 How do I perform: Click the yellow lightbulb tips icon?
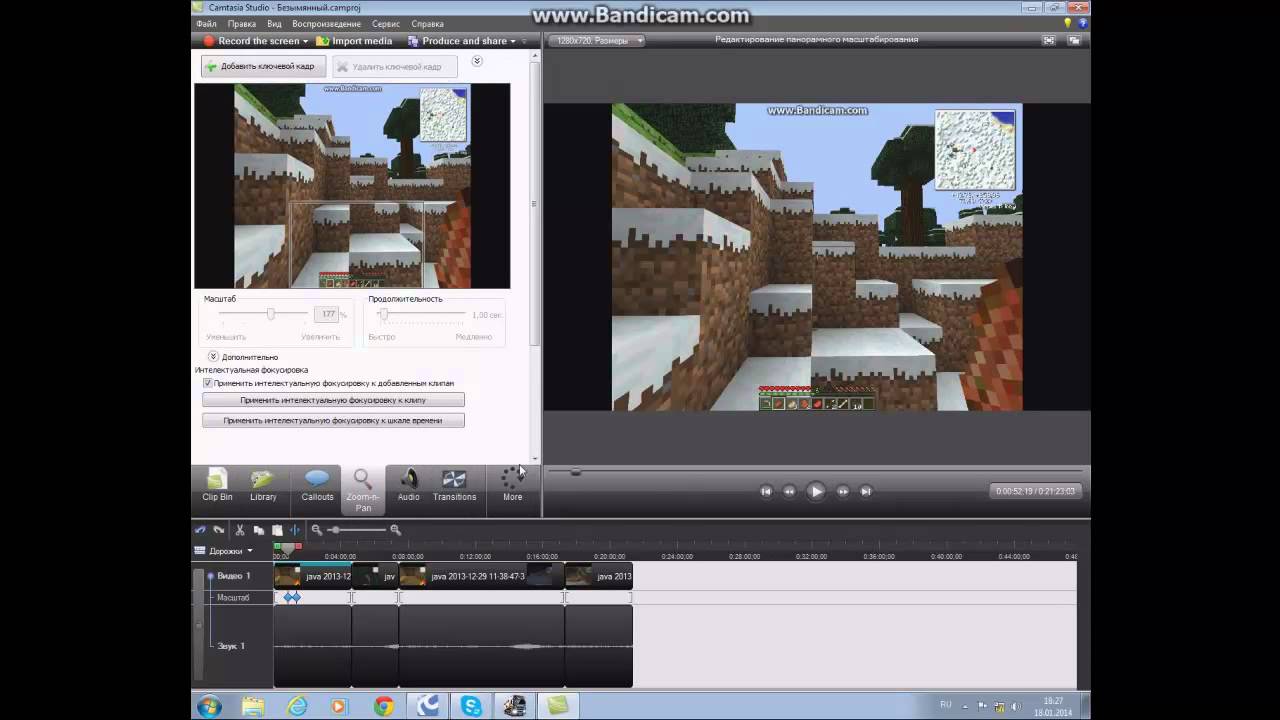1068,23
